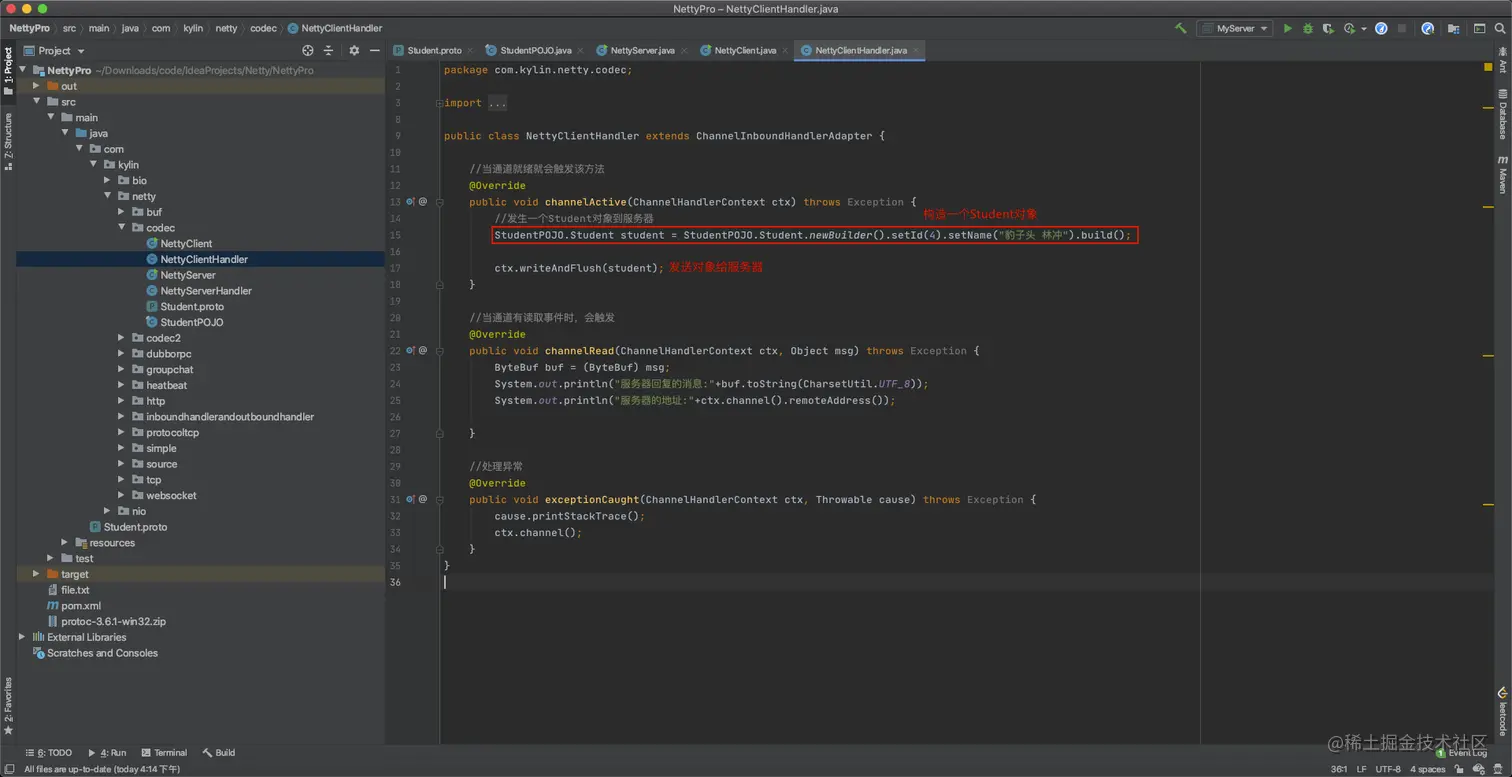
Task: Toggle the 6: TODO tool window
Action: click(49, 753)
